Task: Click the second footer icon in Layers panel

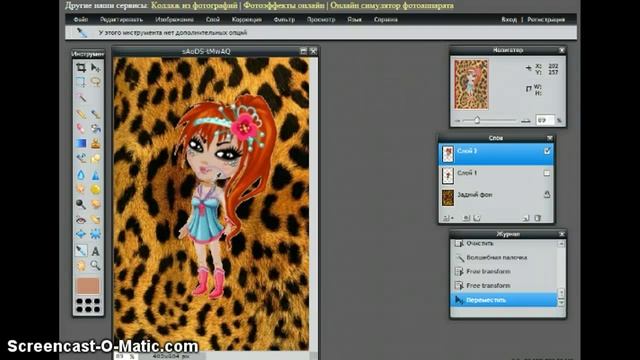Action: 466,218
